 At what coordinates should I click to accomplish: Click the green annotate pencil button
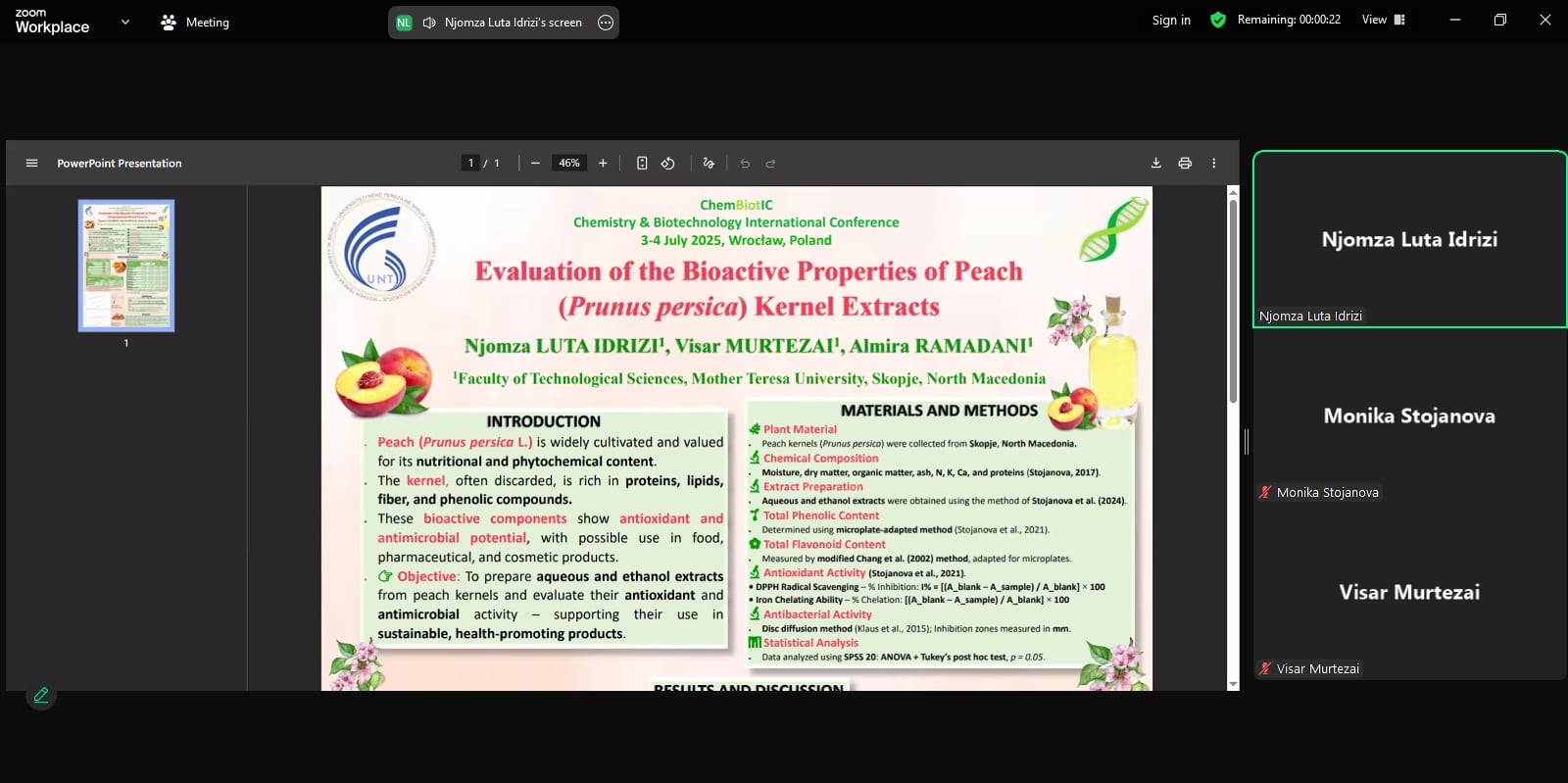pyautogui.click(x=41, y=695)
